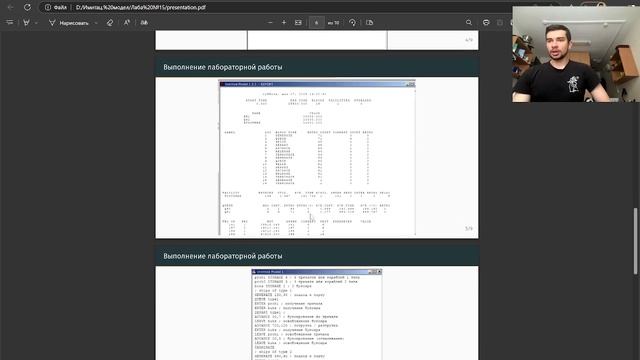Print the PDF document
The height and width of the screenshot is (360, 640).
coord(486,23)
